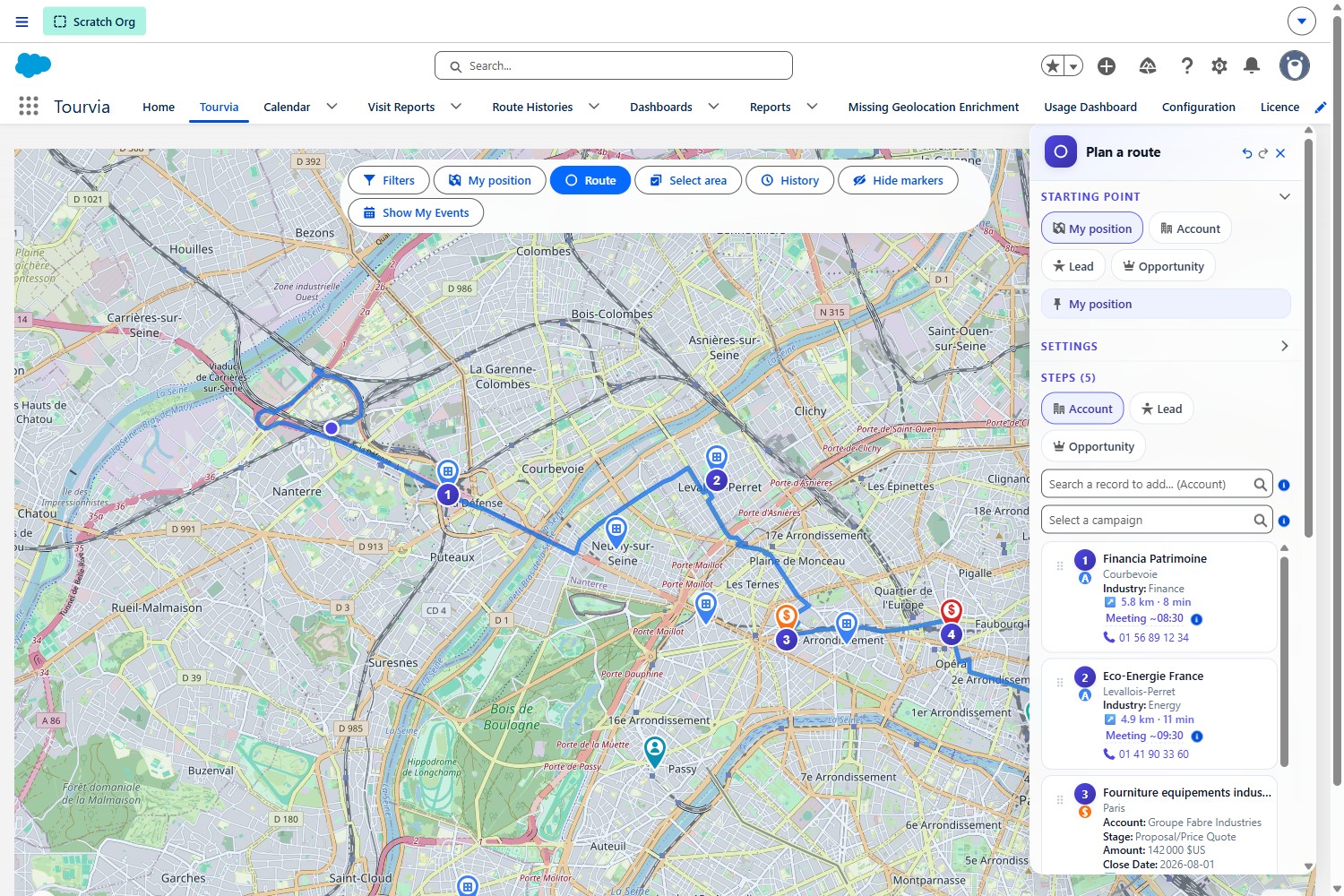Open Missing Geolocation Enrichment tab
Viewport: 1344px width, 896px height.
(x=934, y=107)
